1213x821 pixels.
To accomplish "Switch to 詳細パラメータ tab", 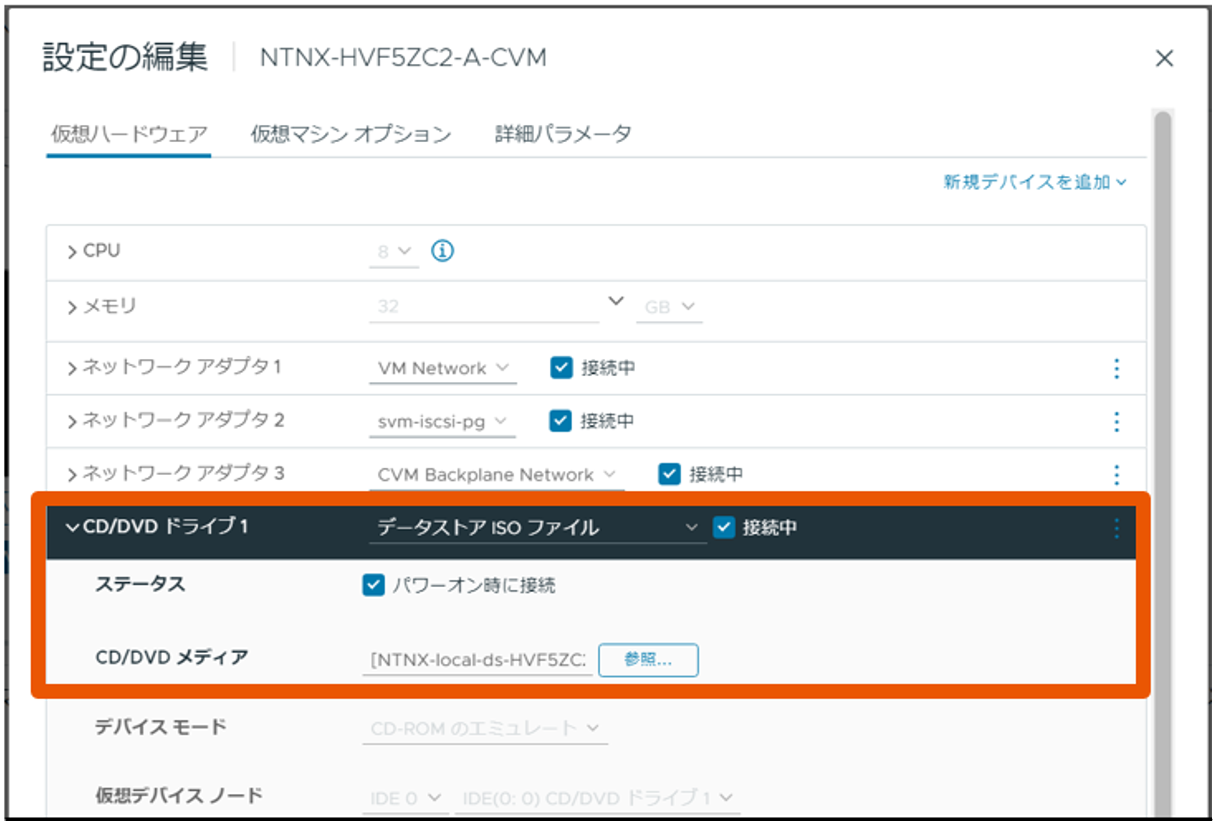I will [x=563, y=134].
